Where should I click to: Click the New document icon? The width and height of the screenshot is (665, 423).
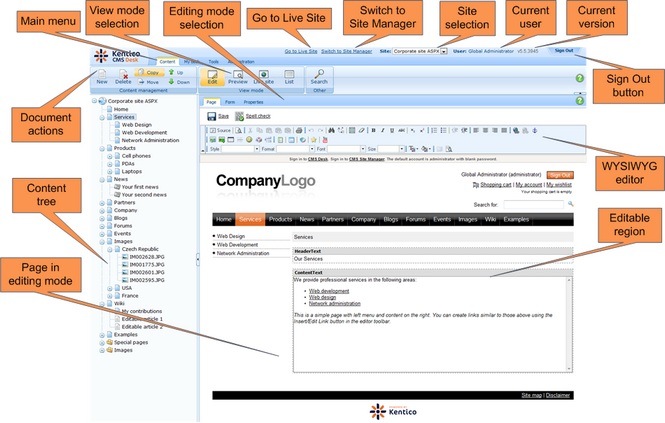pyautogui.click(x=102, y=76)
